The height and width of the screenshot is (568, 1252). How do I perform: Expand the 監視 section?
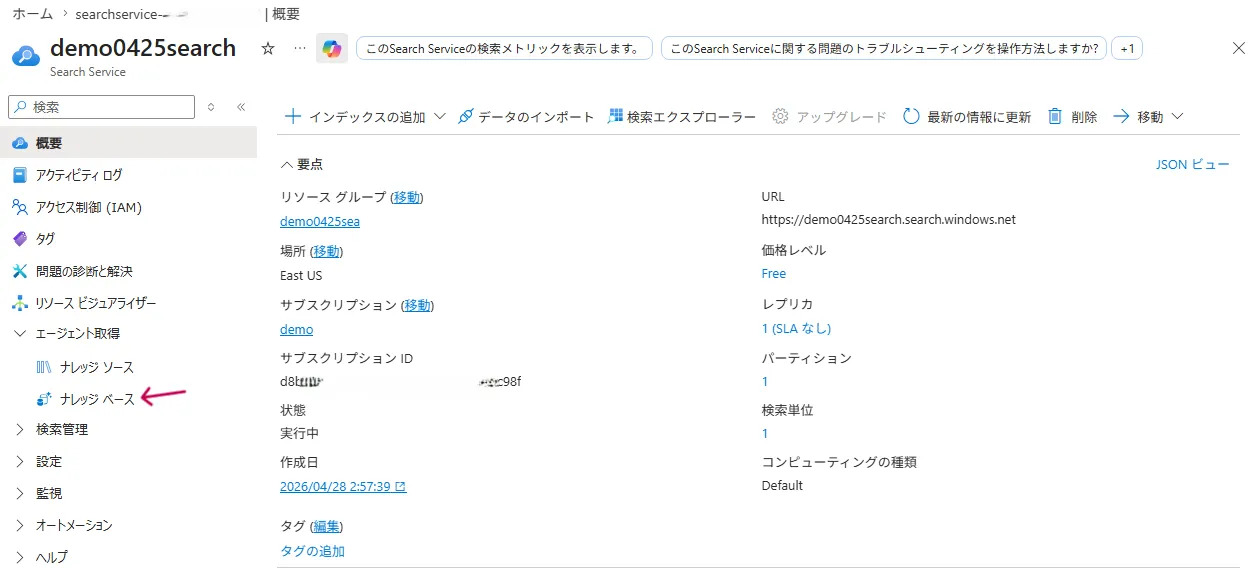tap(20, 493)
